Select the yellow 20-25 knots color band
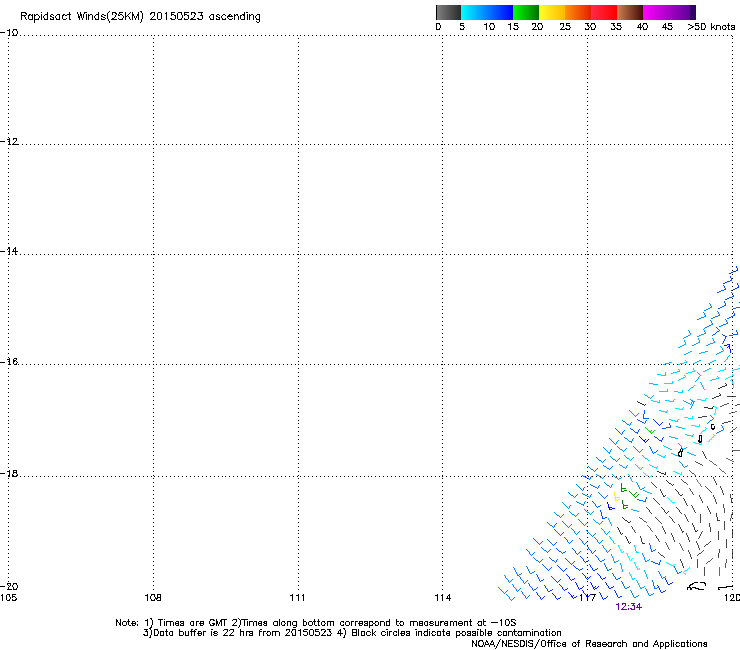740x650 pixels. (x=552, y=12)
